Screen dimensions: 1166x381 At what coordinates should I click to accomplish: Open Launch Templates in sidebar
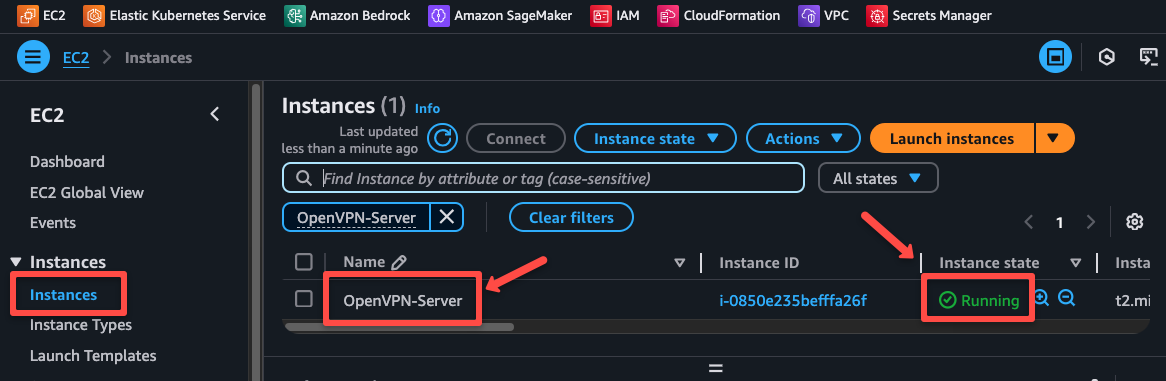93,356
